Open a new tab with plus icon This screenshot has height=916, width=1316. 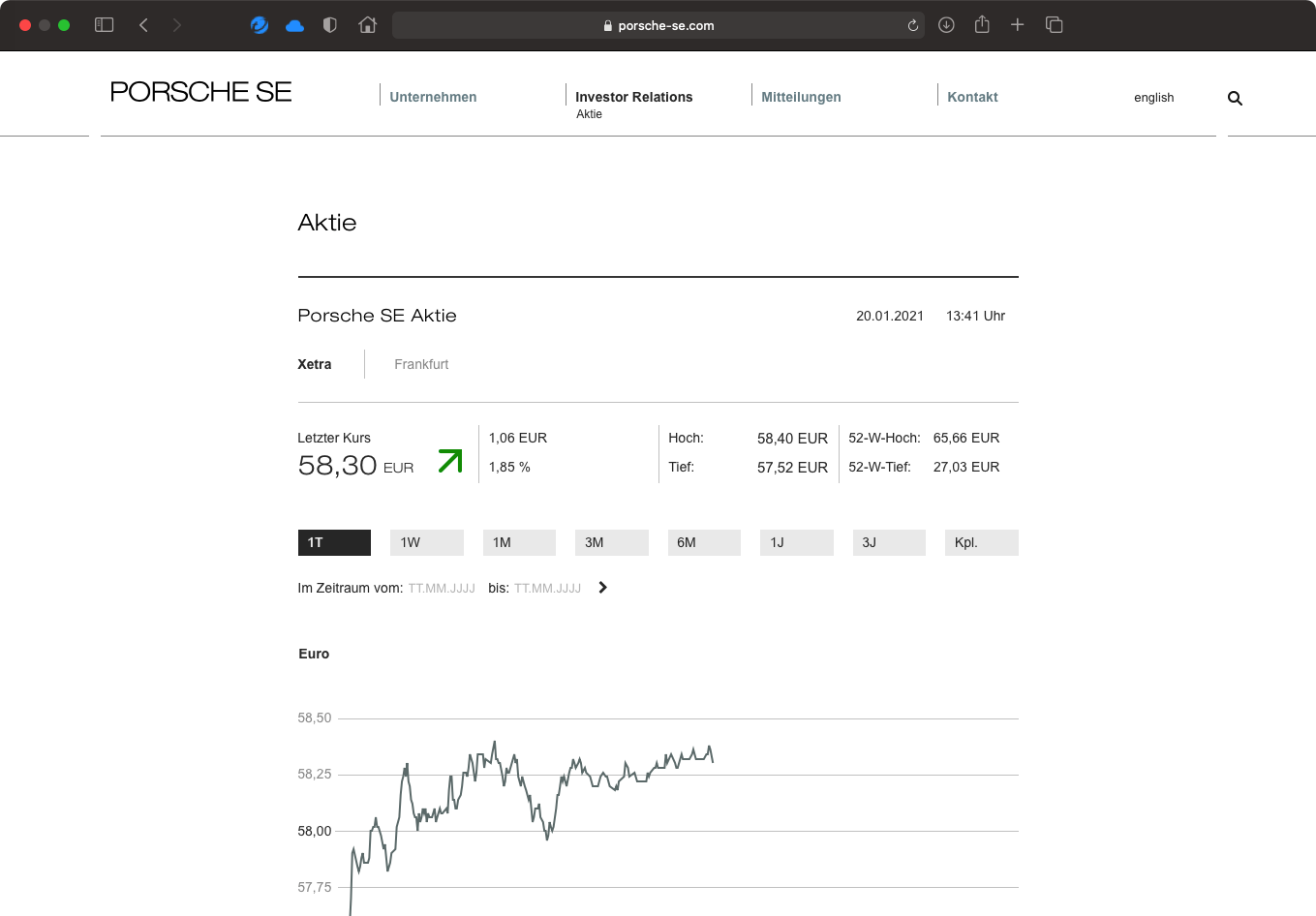[1018, 25]
